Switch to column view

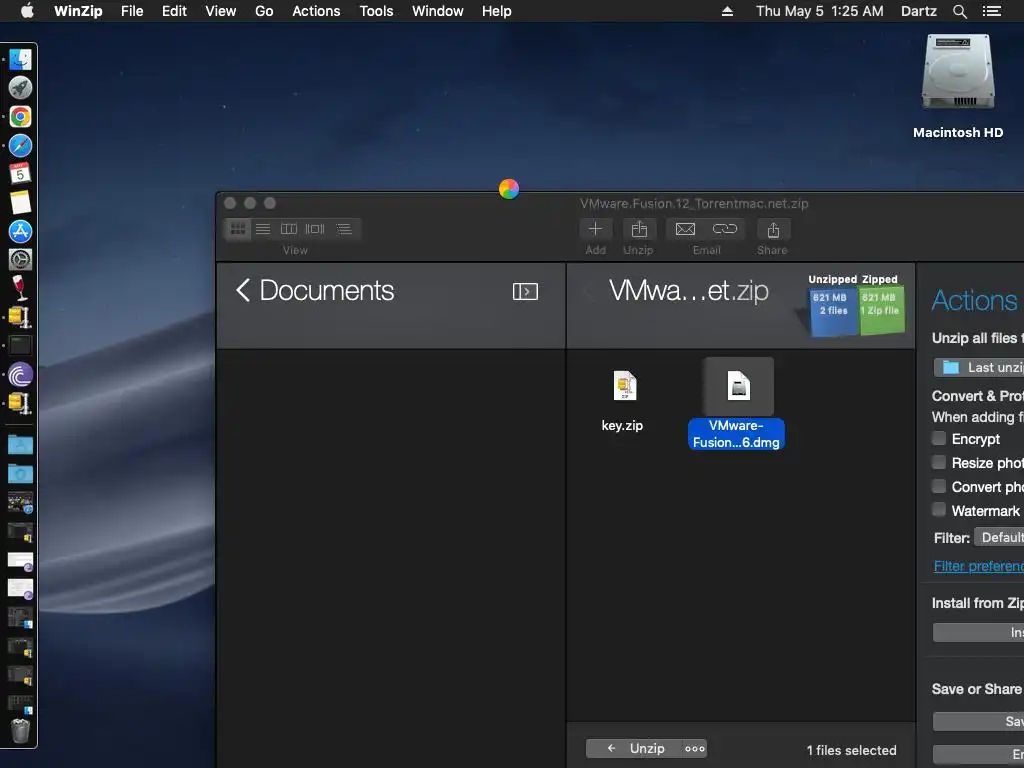pyautogui.click(x=289, y=229)
